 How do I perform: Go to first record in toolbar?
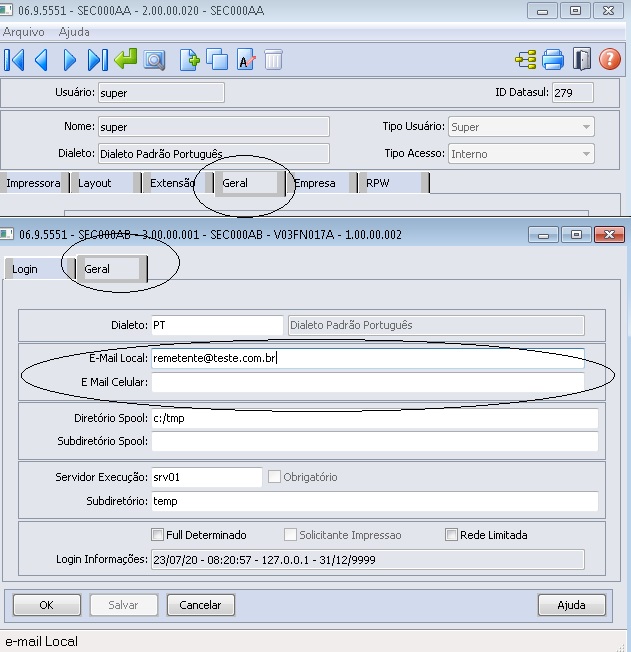[x=14, y=60]
